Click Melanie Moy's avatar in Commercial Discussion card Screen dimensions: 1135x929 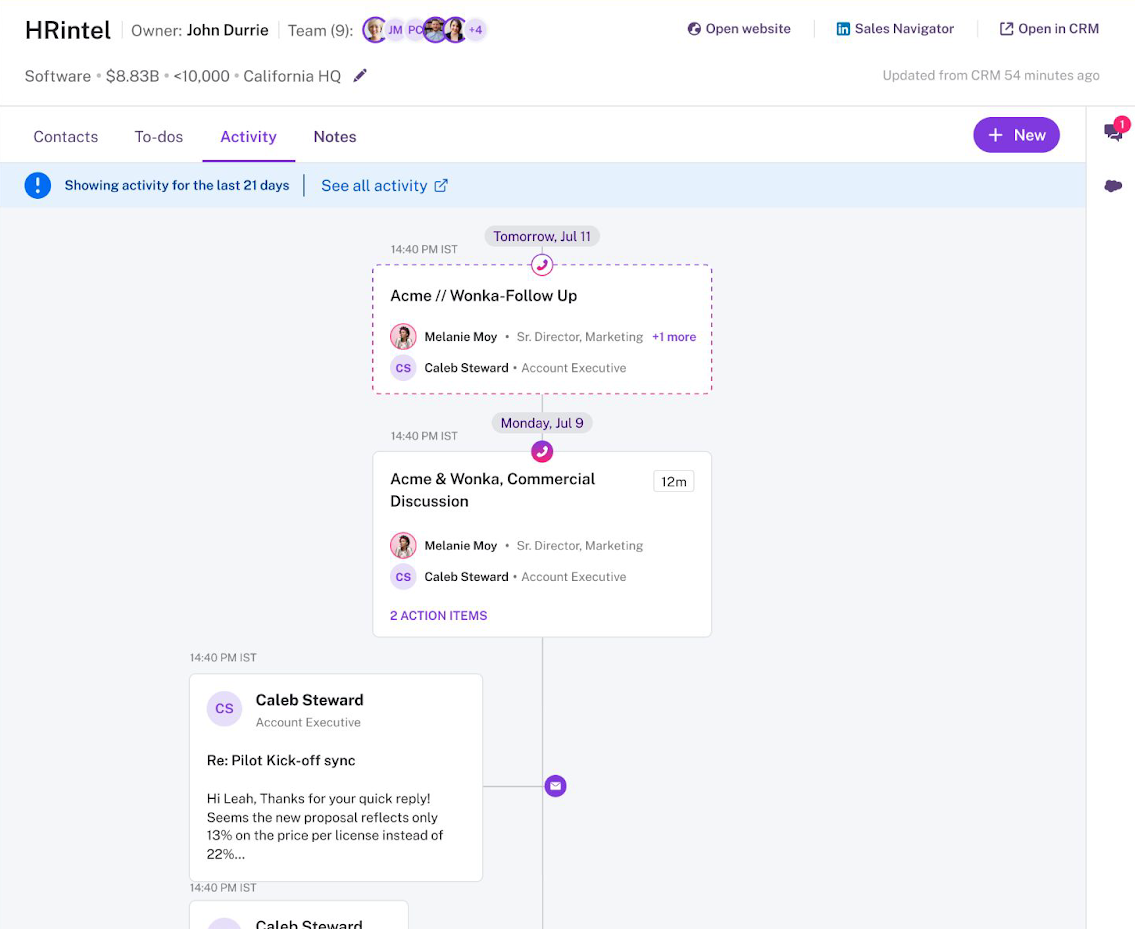coord(403,545)
